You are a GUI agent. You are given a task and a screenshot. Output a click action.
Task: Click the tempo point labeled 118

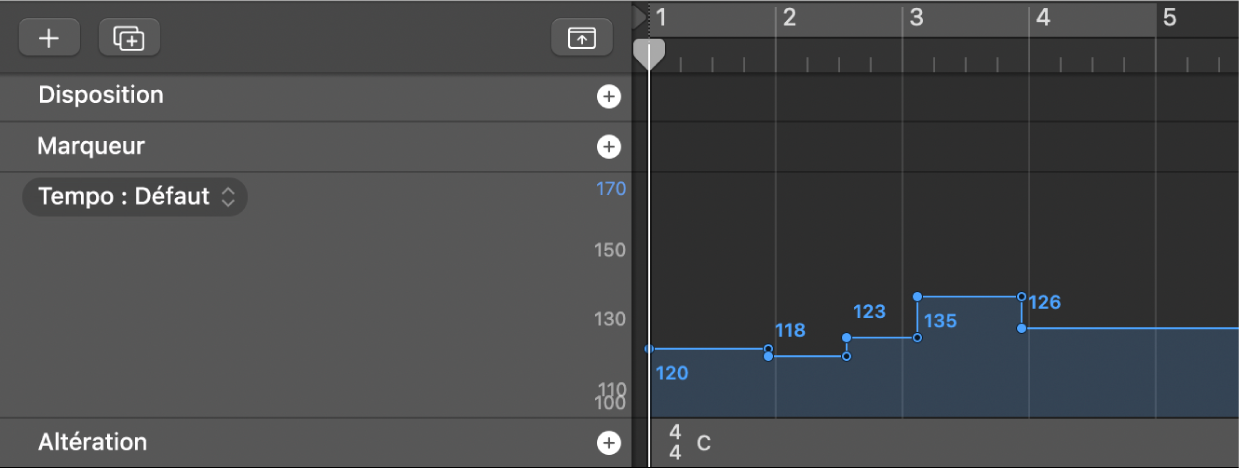pos(768,356)
